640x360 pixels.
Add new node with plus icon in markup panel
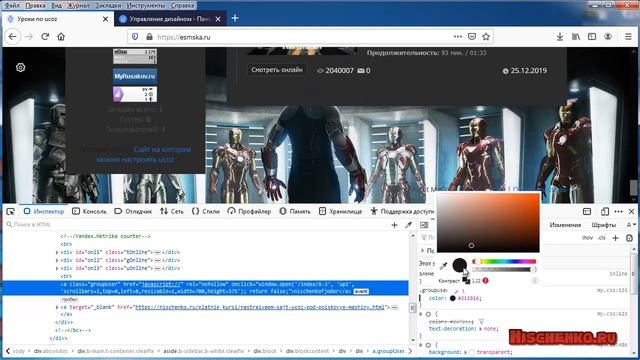pyautogui.click(x=394, y=225)
